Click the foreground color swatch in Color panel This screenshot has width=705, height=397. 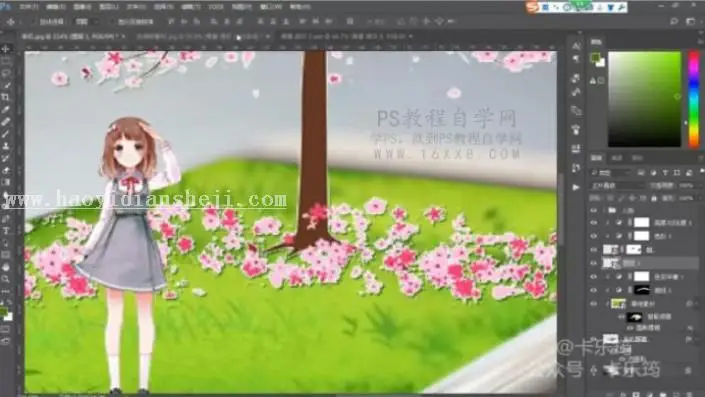596,58
